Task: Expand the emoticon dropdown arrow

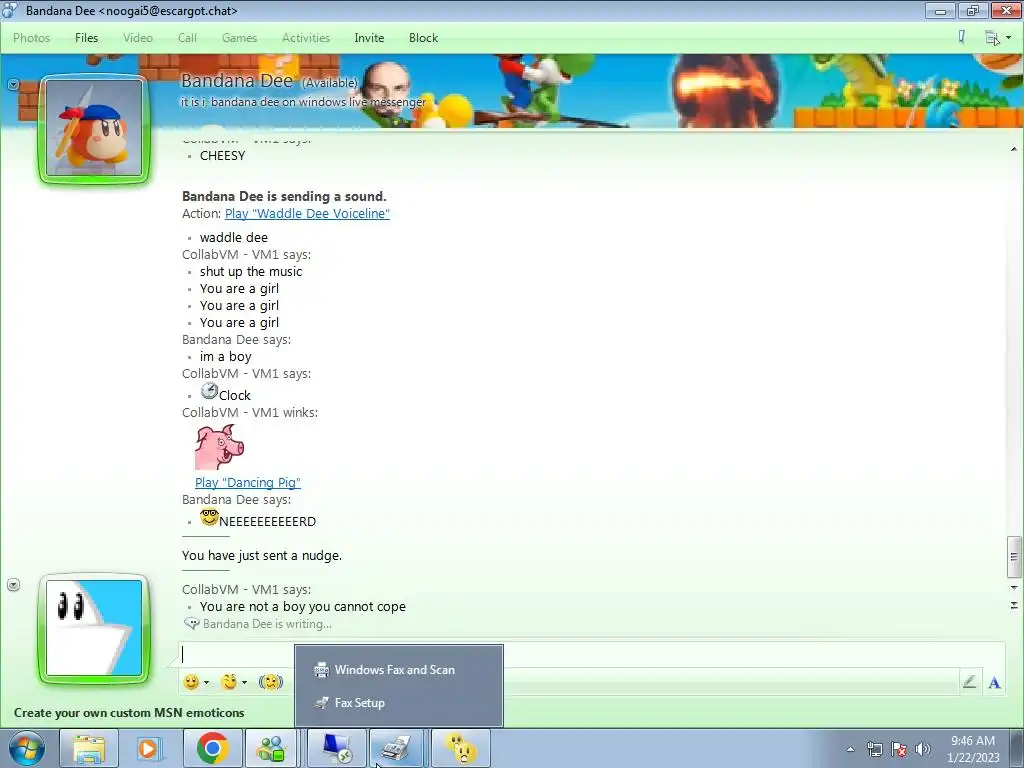Action: 206,682
